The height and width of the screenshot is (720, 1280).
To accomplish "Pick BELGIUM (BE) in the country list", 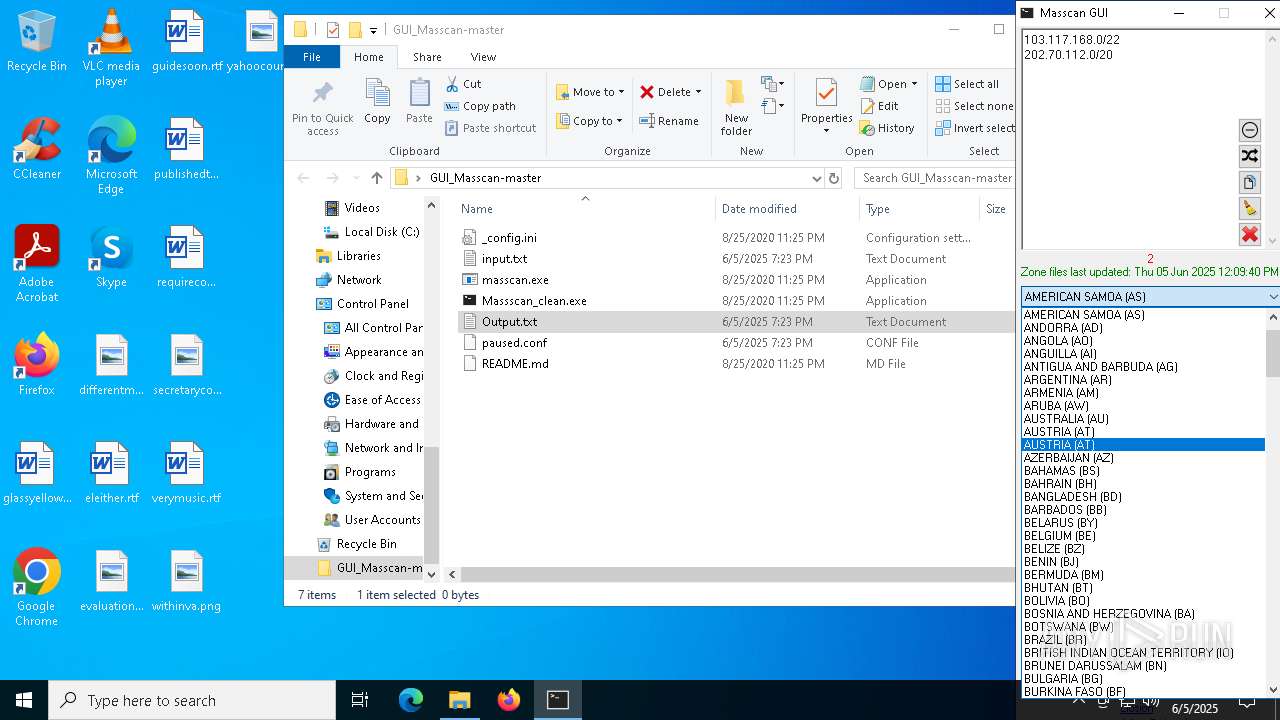I will [1059, 536].
